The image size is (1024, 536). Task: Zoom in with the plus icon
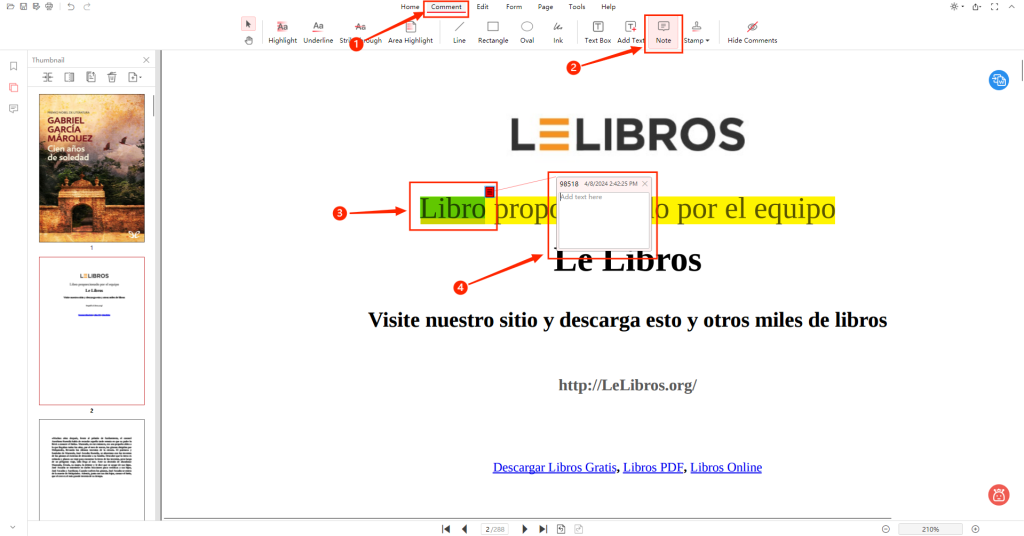click(976, 529)
